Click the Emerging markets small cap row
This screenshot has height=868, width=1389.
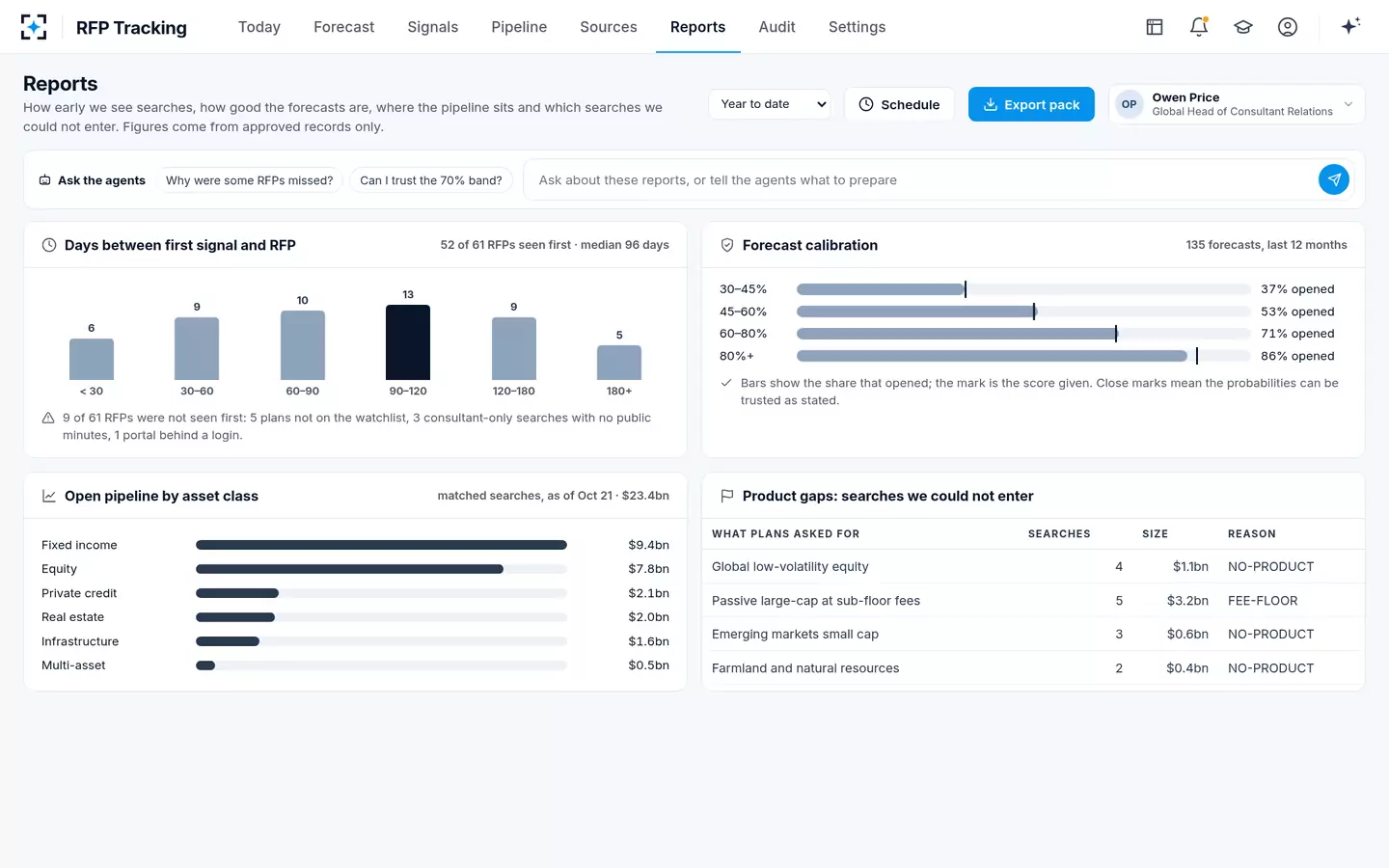click(1033, 635)
